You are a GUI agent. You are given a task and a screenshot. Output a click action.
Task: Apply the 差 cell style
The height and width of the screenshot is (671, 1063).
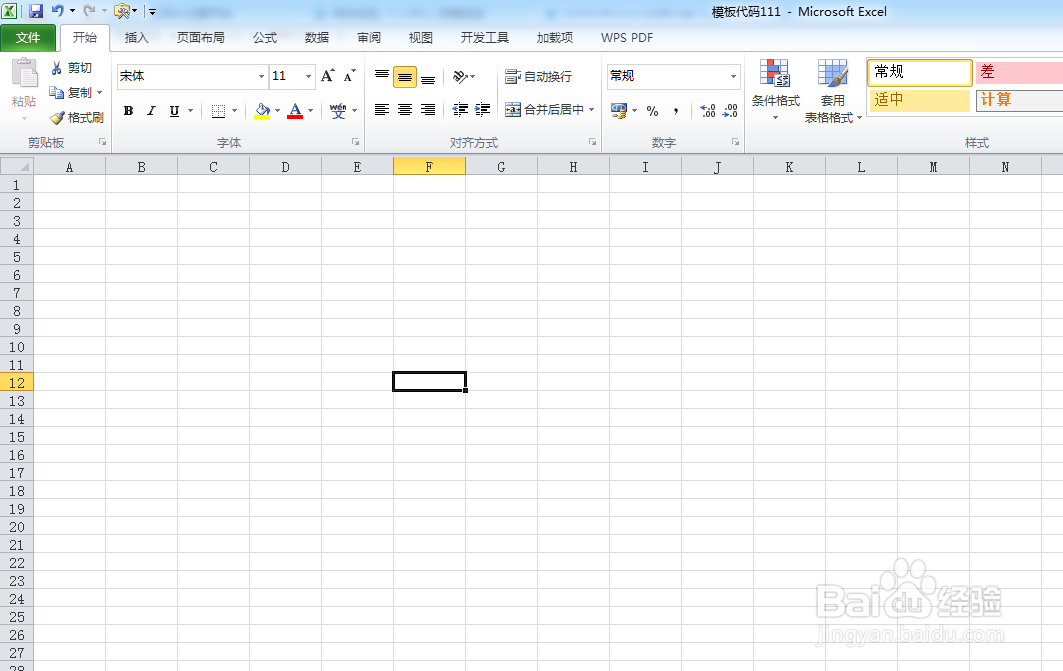(x=1019, y=72)
